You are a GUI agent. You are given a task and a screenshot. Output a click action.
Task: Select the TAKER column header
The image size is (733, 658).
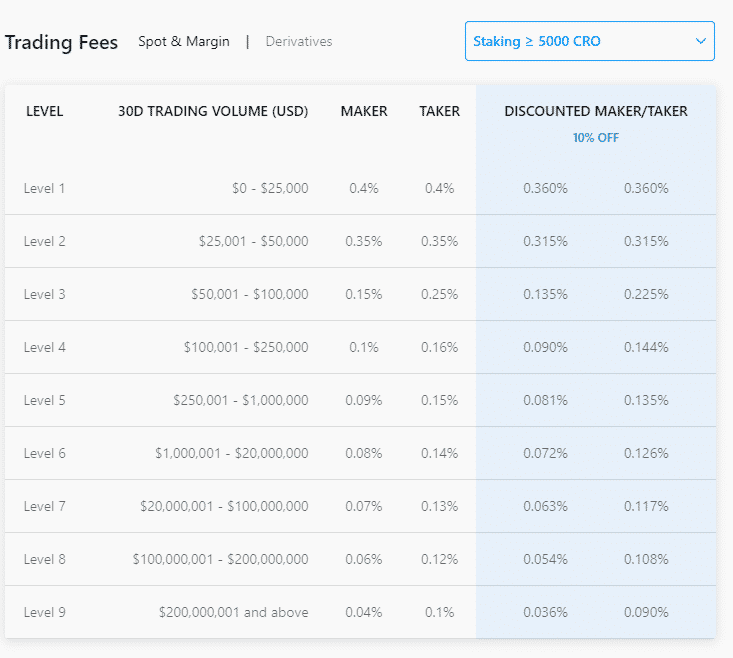pyautogui.click(x=440, y=112)
